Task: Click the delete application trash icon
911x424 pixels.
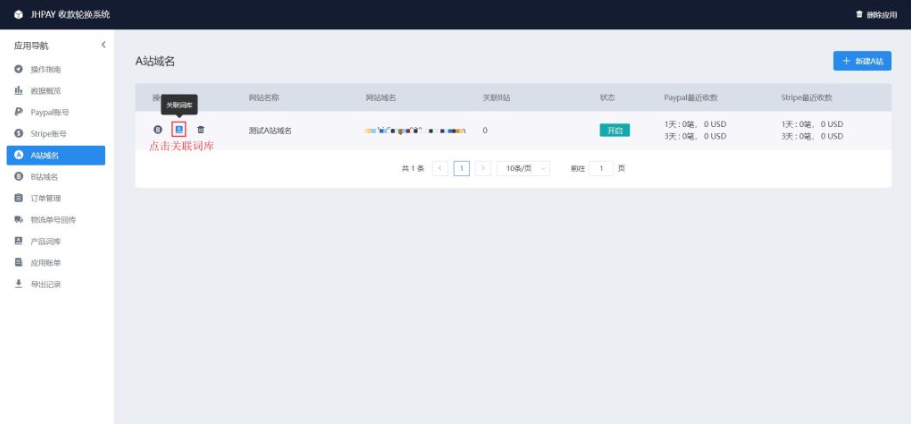Action: [x=859, y=14]
